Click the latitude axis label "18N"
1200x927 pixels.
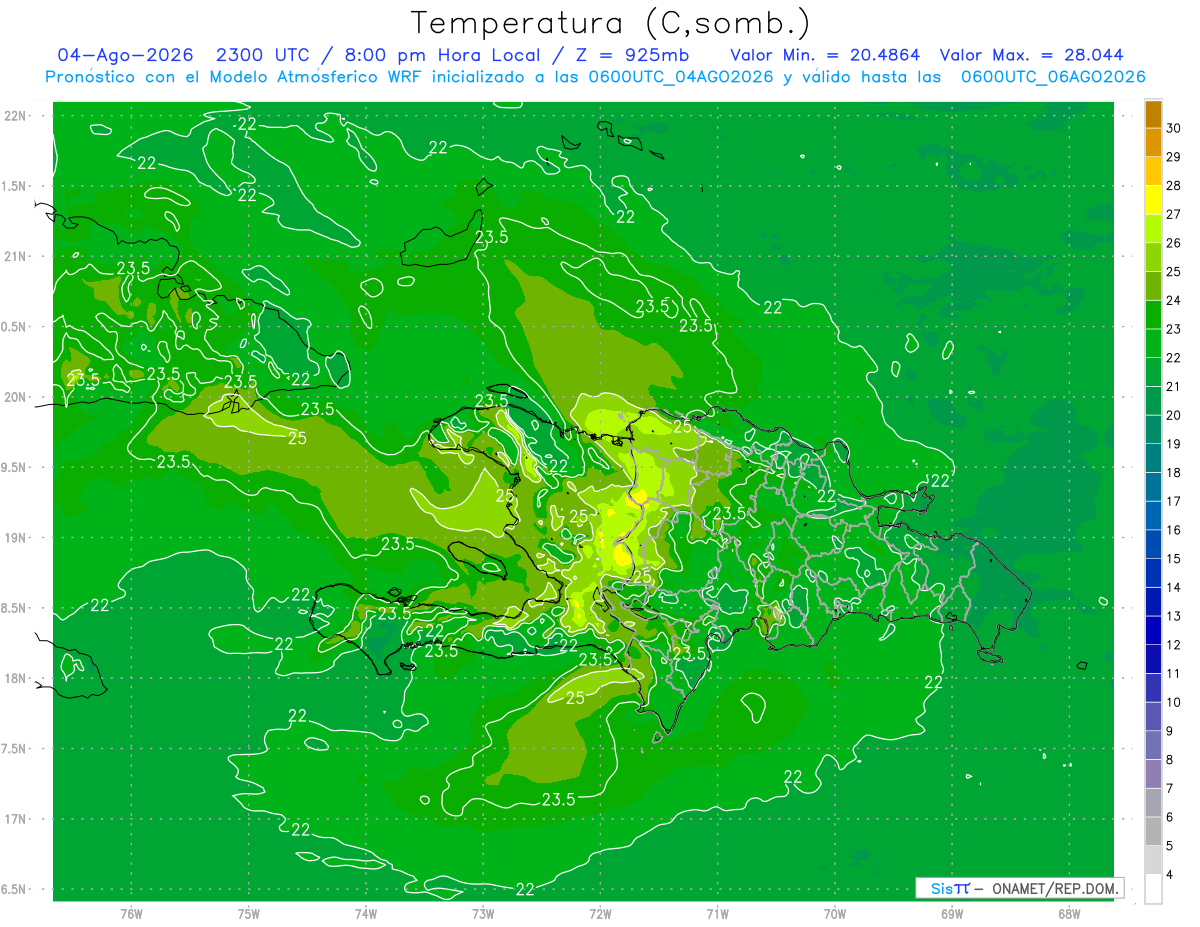pyautogui.click(x=17, y=678)
